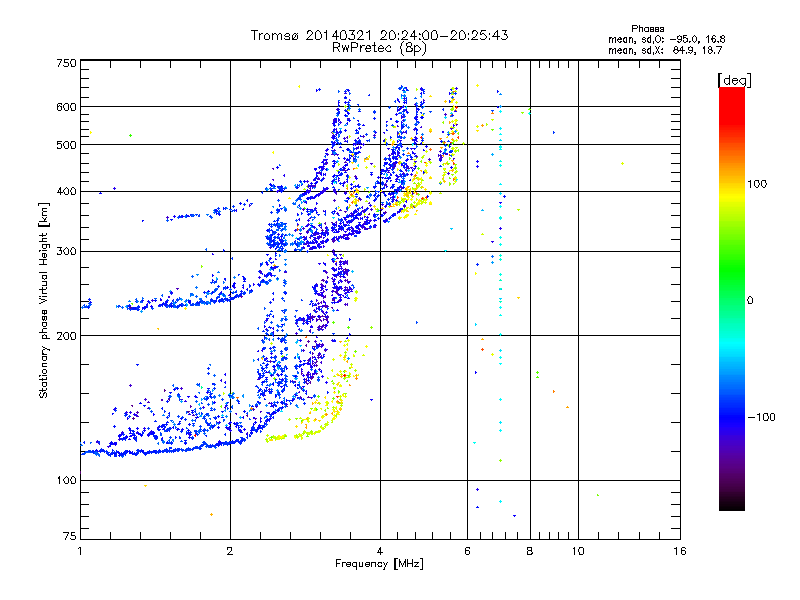The width and height of the screenshot is (800, 600).
Task: Click the colorbar tick label '0'
Action: (750, 301)
